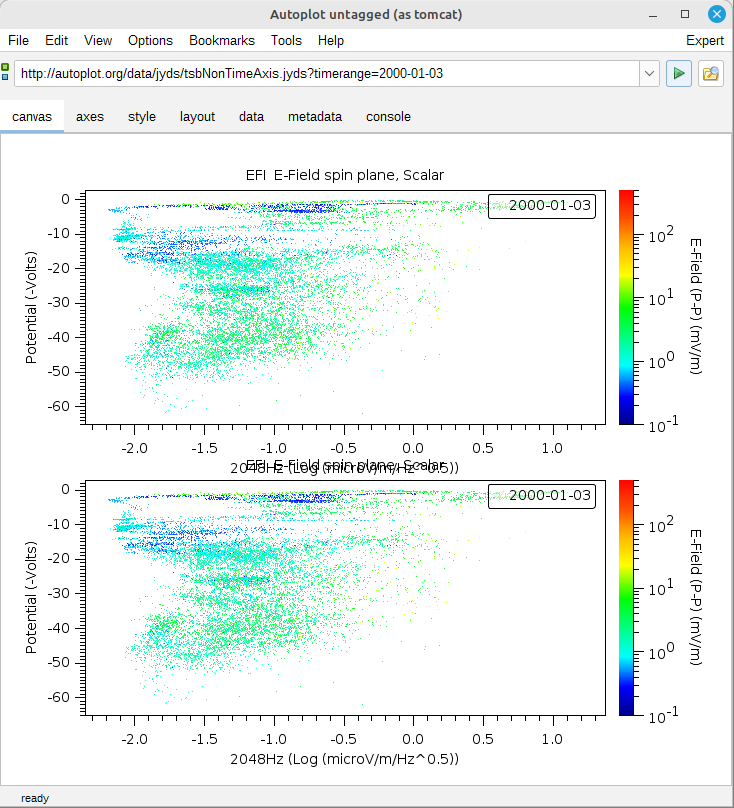Open the file browse folder icon
This screenshot has height=808, width=734.
tap(711, 74)
